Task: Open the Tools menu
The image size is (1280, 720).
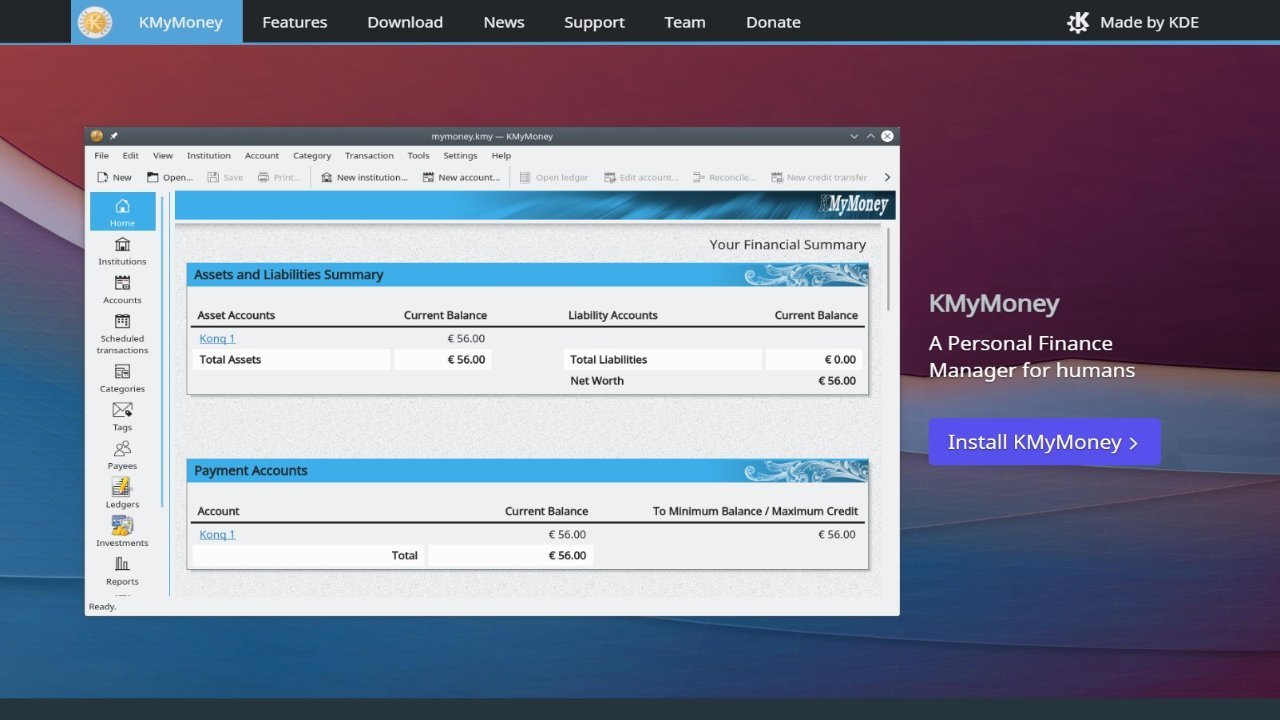Action: pos(418,155)
